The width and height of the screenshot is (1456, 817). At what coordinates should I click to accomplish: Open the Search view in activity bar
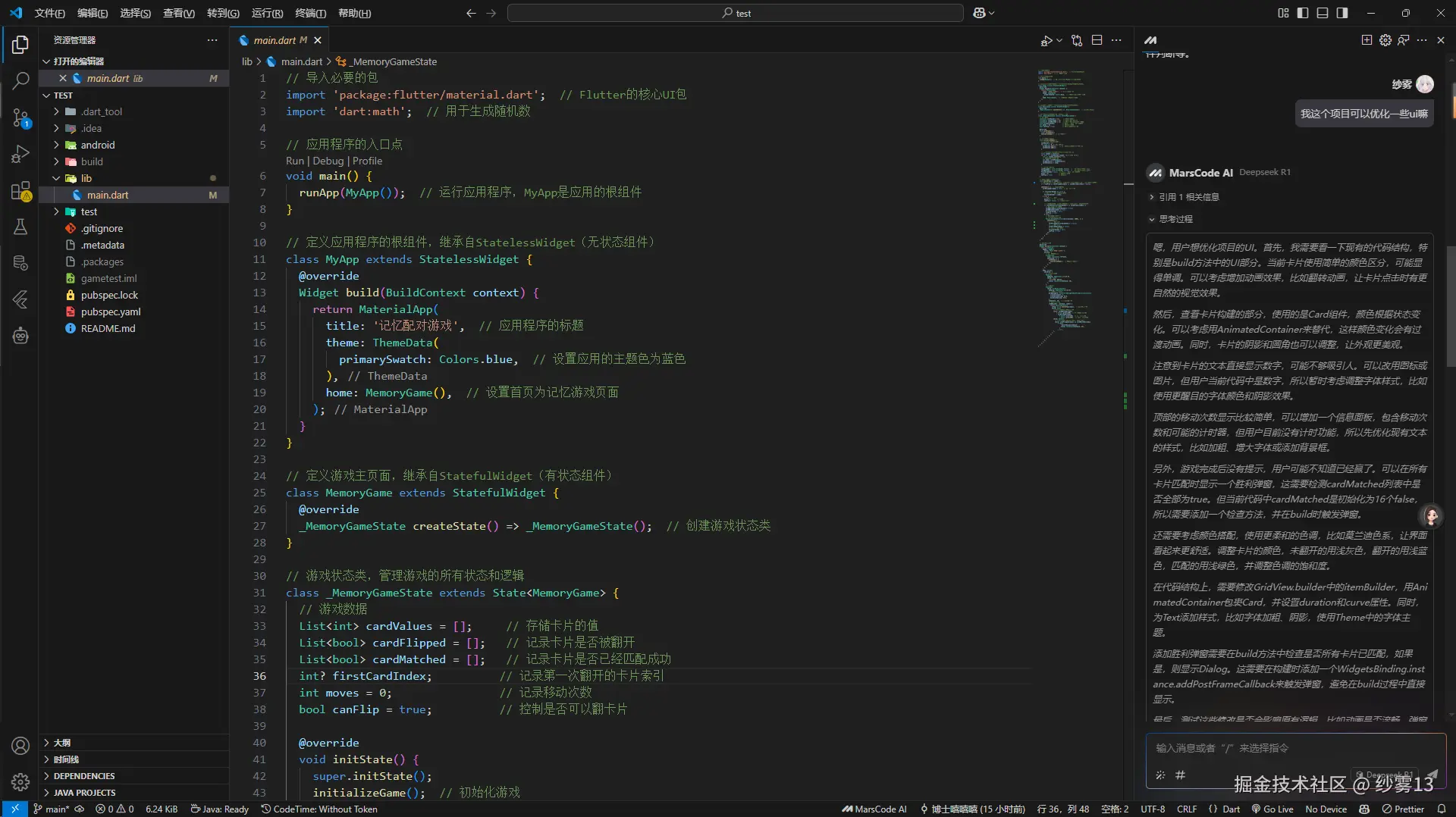20,80
